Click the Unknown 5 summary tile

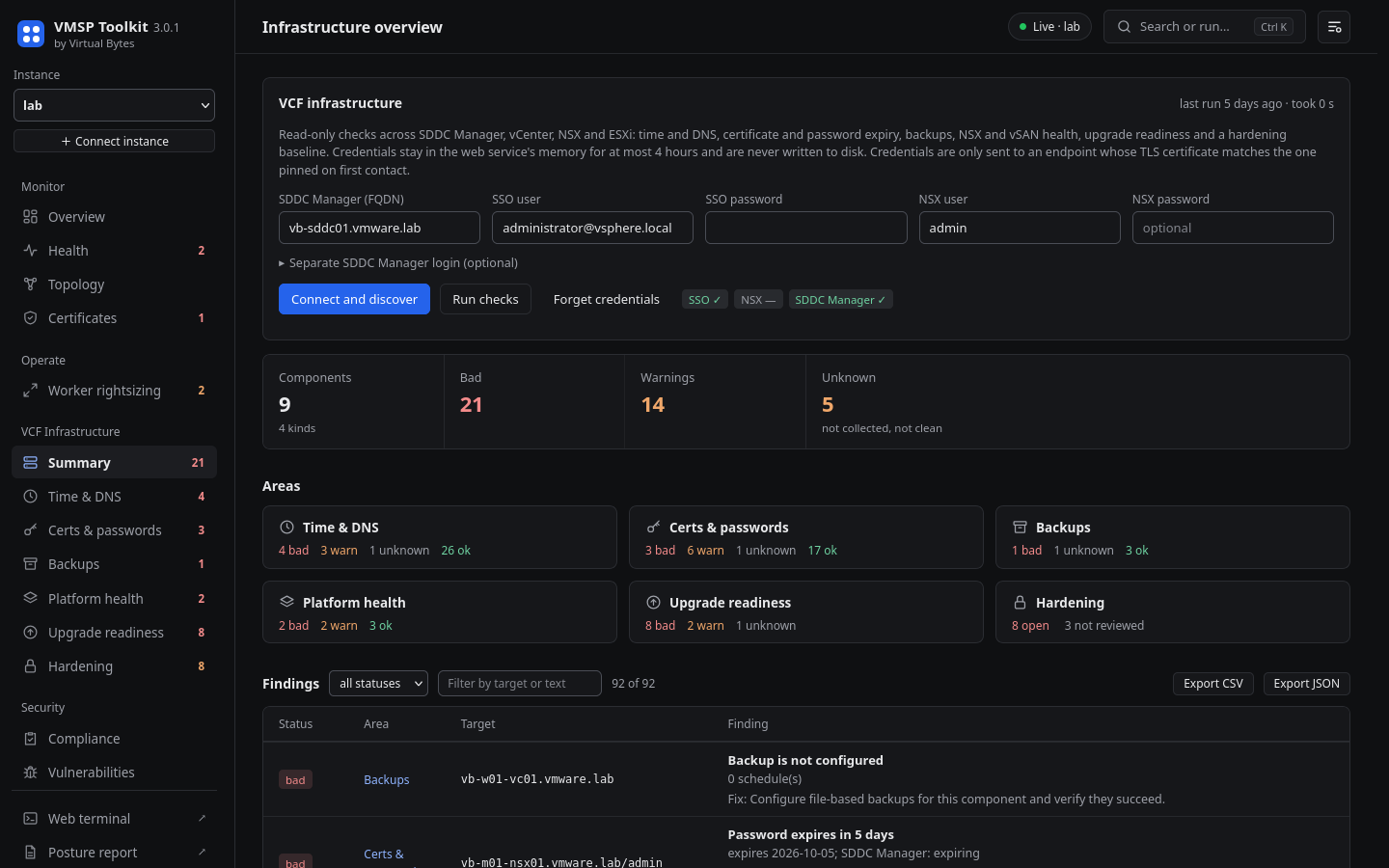[x=1077, y=401]
